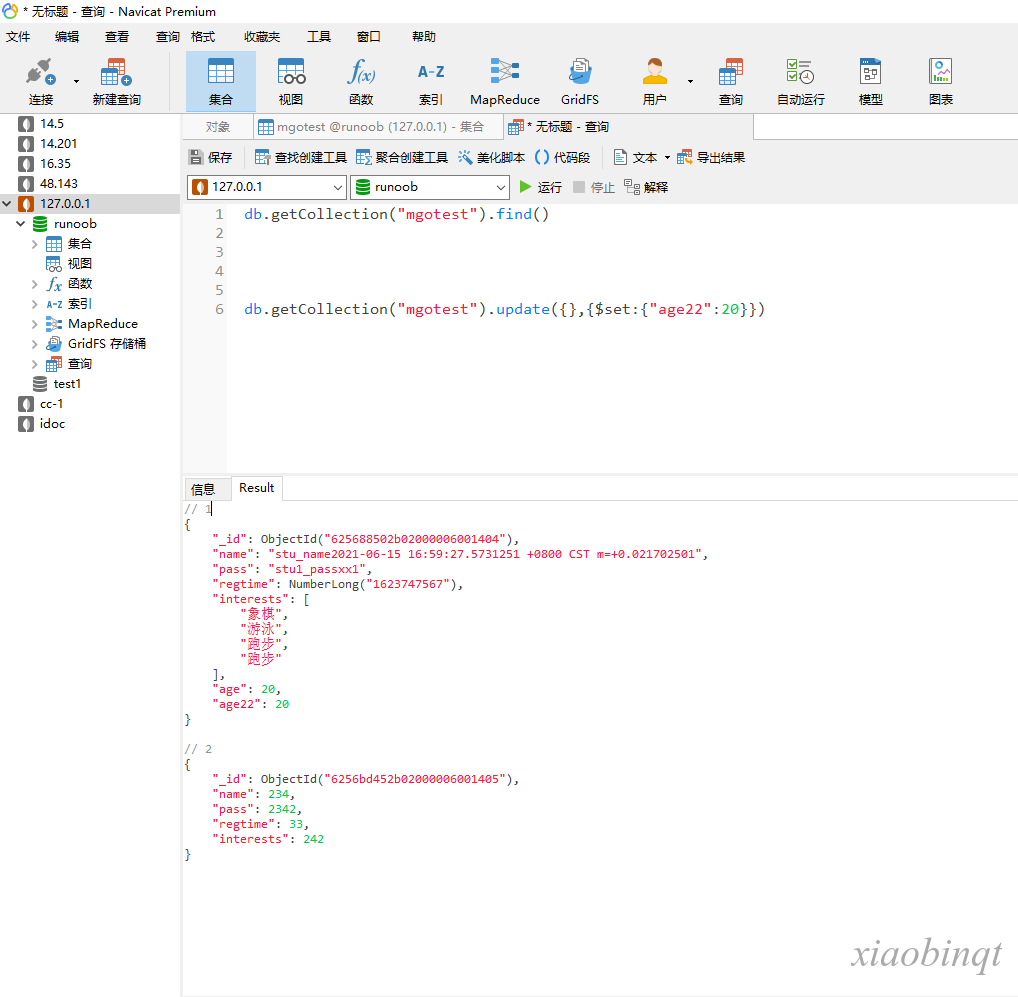
Task: Open the 文本 dropdown arrow
Action: point(667,158)
